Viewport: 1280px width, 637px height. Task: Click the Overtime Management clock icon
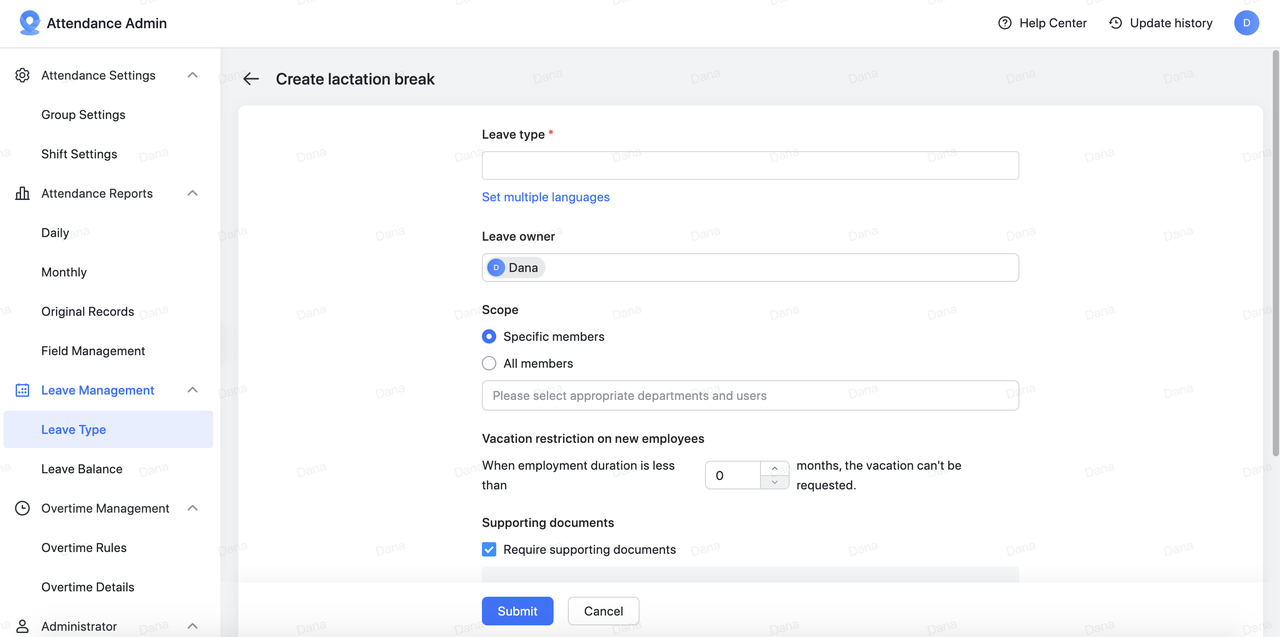22,509
